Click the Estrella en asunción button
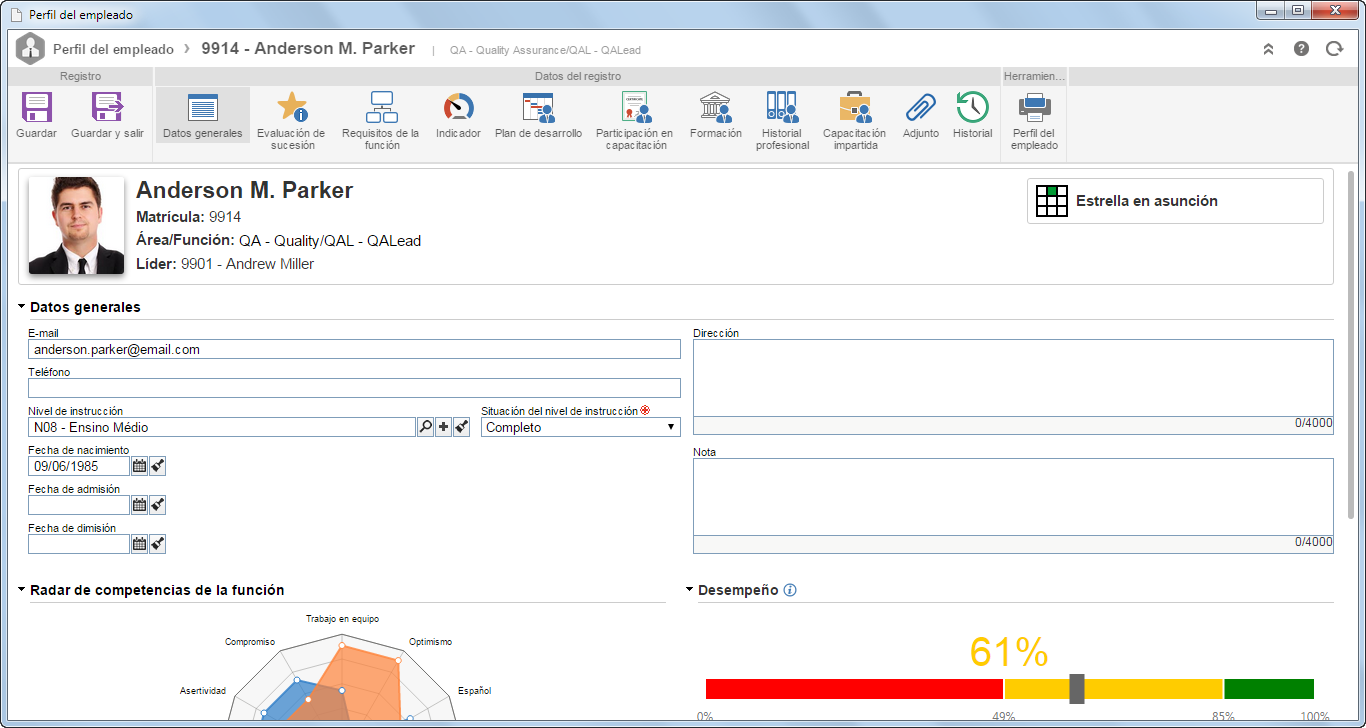The height and width of the screenshot is (728, 1366). 1175,201
